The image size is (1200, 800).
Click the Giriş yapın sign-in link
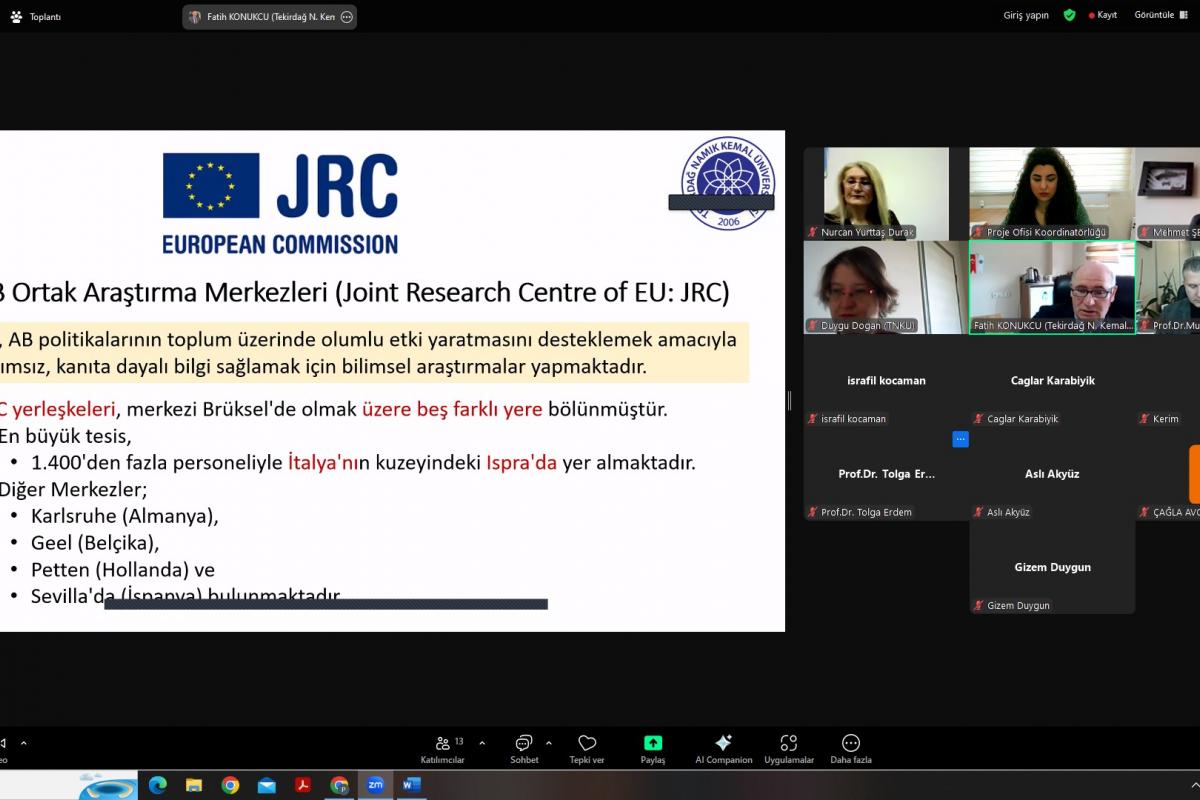click(x=1026, y=15)
